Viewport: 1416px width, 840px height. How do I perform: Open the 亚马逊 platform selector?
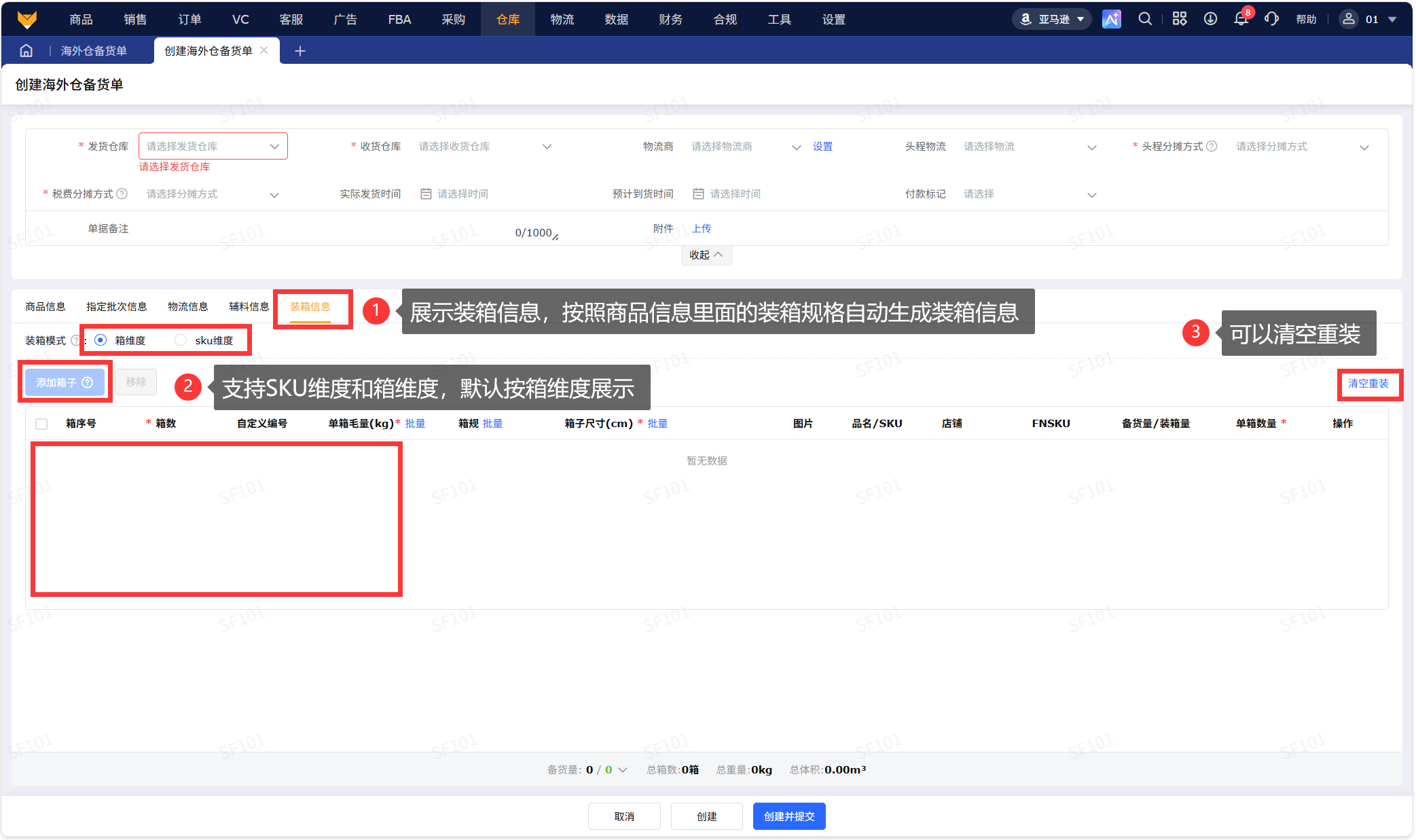1052,19
